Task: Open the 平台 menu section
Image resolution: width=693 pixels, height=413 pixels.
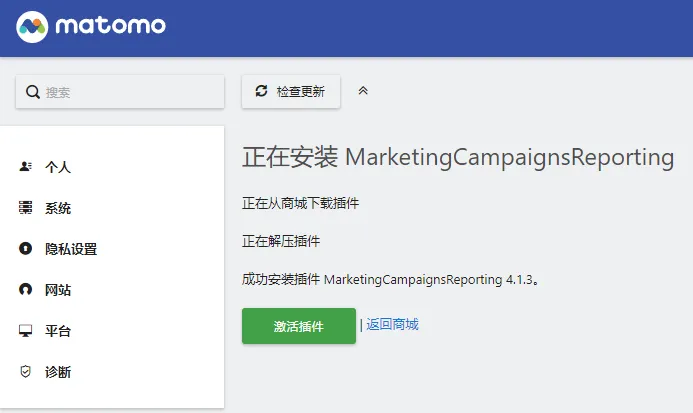Action: (58, 331)
